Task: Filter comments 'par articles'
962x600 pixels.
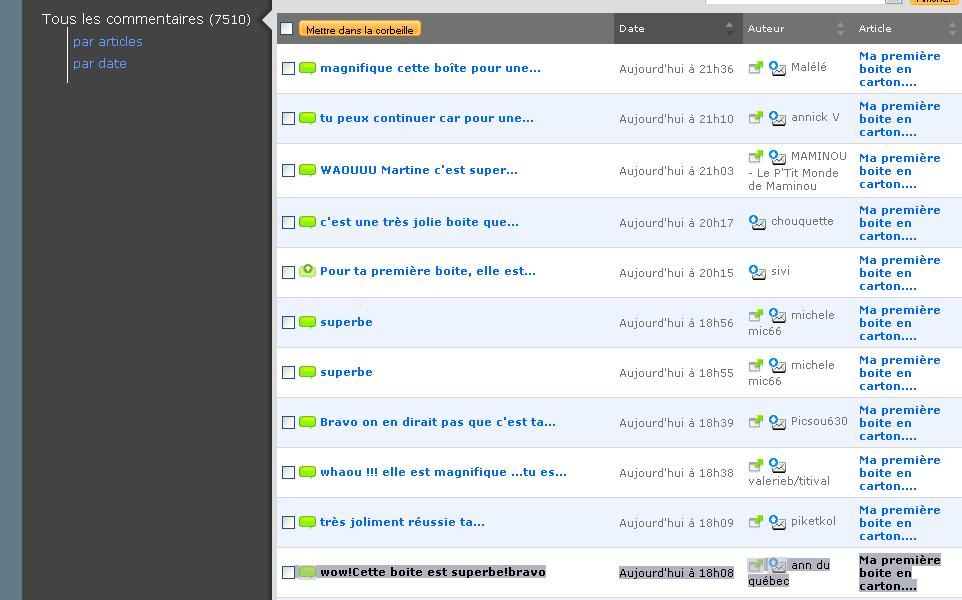Action: point(107,41)
